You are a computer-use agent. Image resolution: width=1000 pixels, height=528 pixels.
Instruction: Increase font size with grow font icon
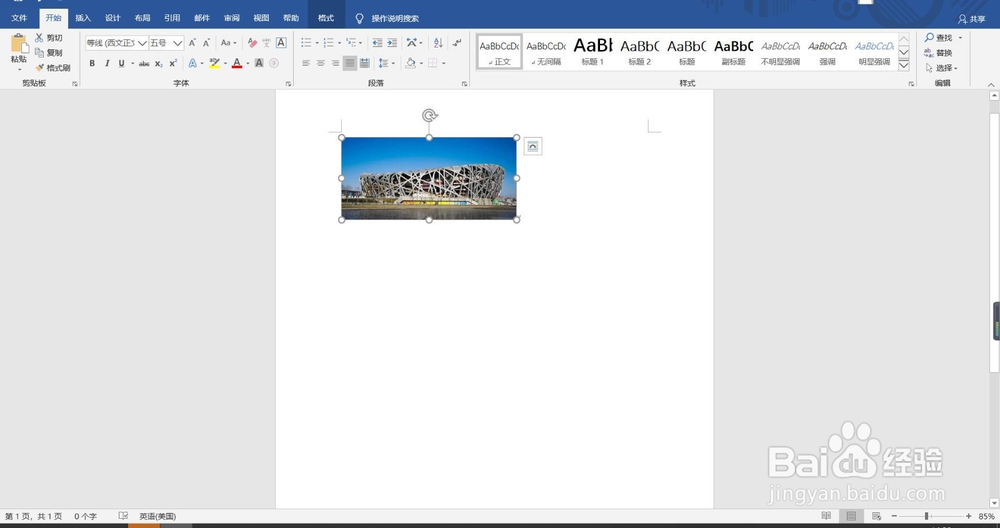point(192,43)
